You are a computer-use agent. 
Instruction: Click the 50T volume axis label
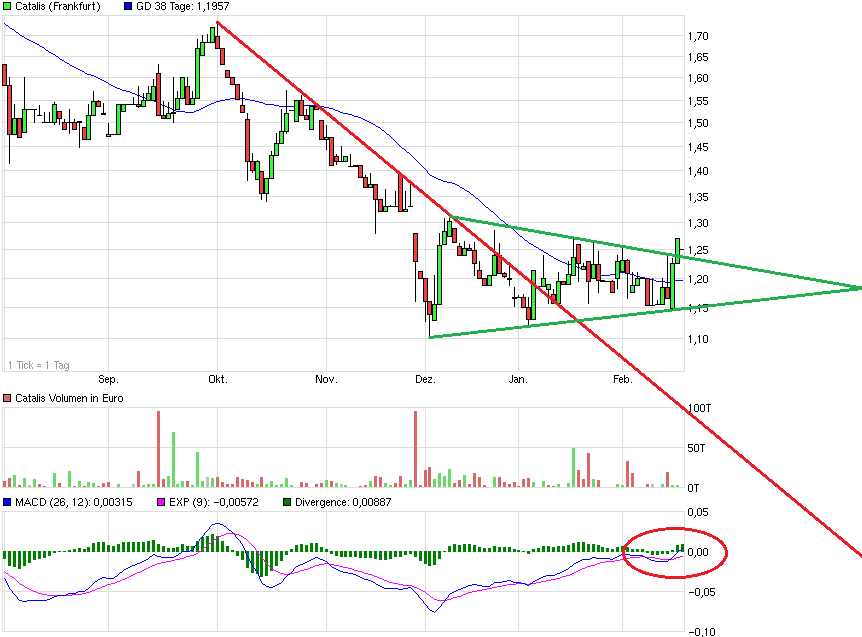click(696, 448)
